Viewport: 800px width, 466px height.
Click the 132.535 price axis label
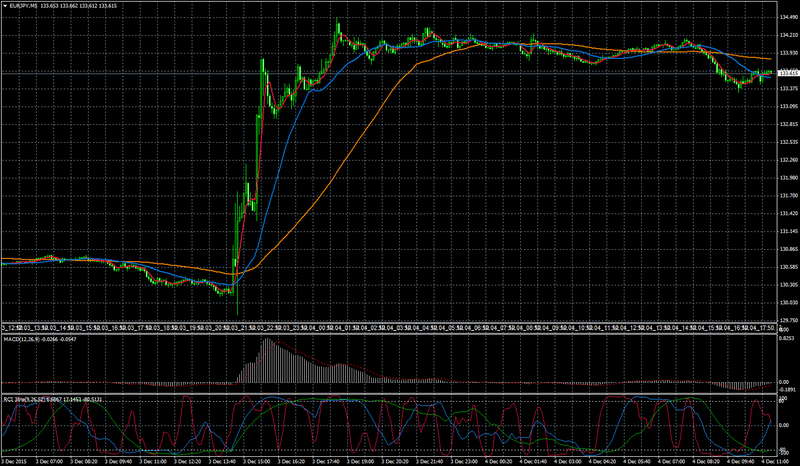[788, 142]
